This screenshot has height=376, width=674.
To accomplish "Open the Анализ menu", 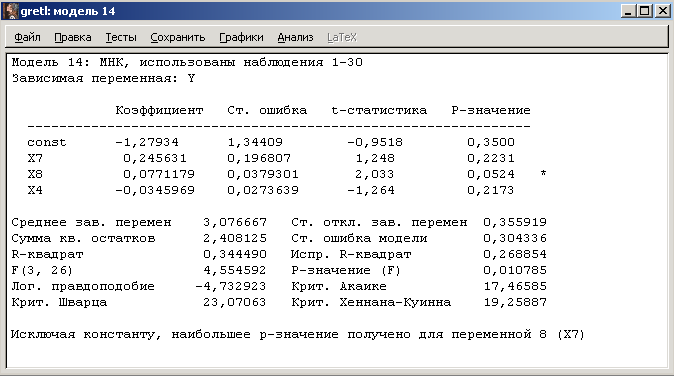I will (x=295, y=37).
